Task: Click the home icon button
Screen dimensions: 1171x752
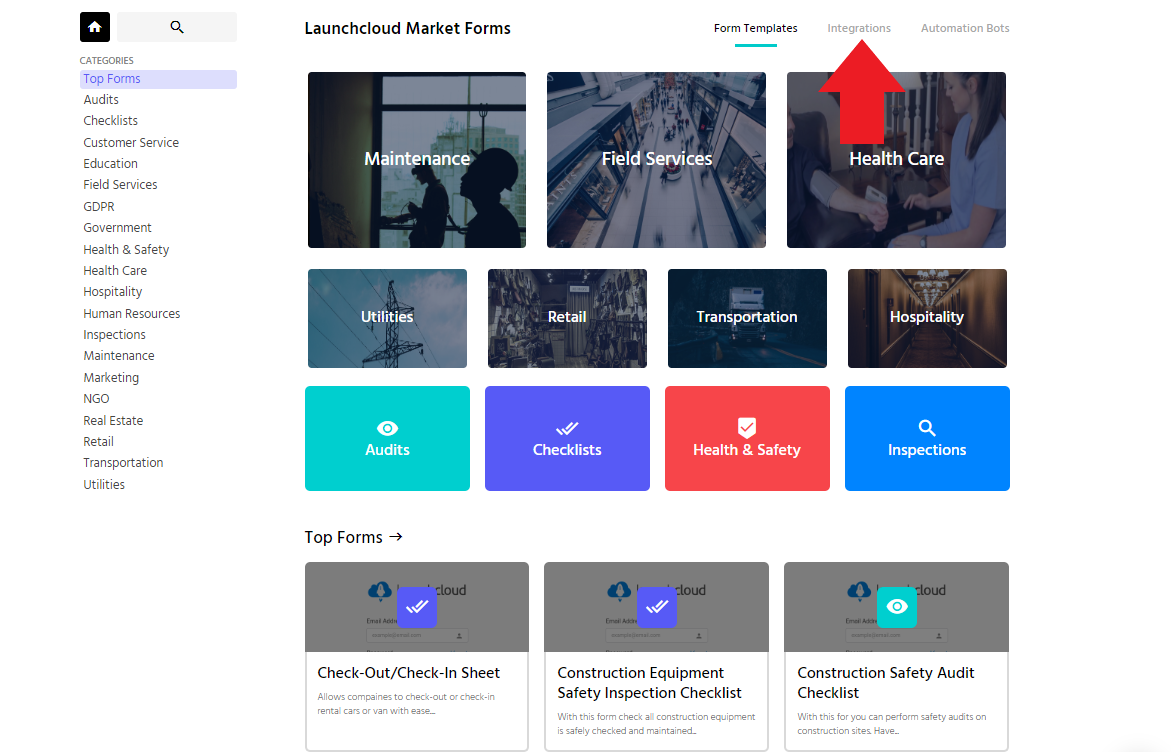Action: (x=95, y=27)
